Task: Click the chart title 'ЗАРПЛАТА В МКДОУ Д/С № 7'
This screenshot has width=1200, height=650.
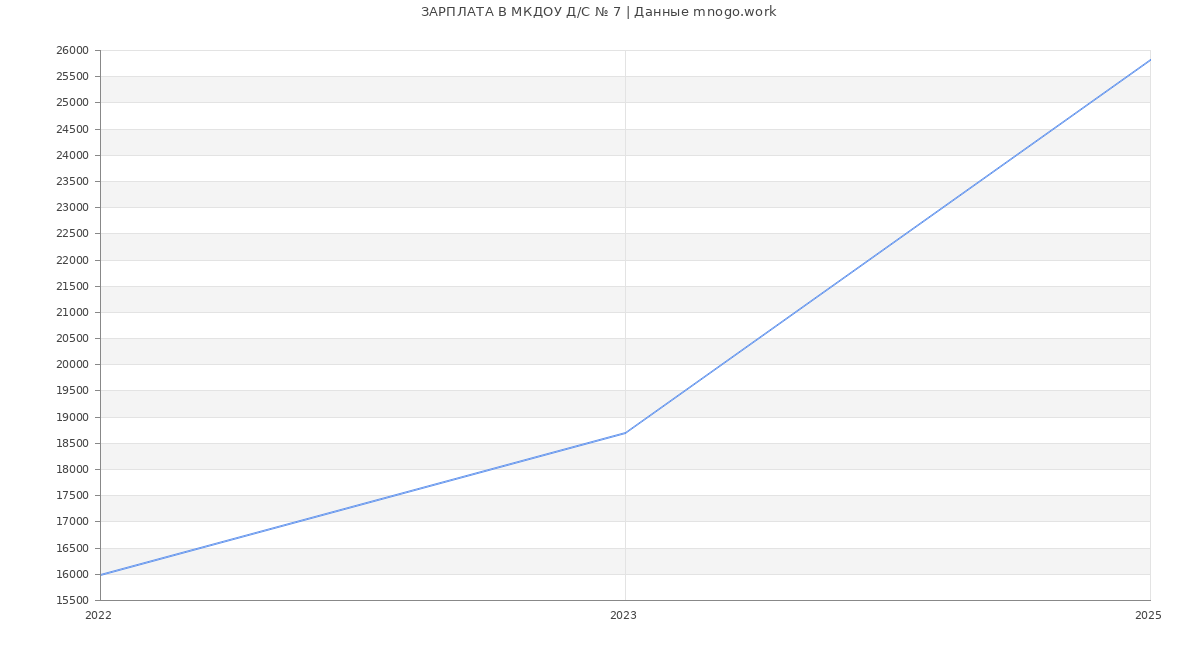Action: [521, 12]
